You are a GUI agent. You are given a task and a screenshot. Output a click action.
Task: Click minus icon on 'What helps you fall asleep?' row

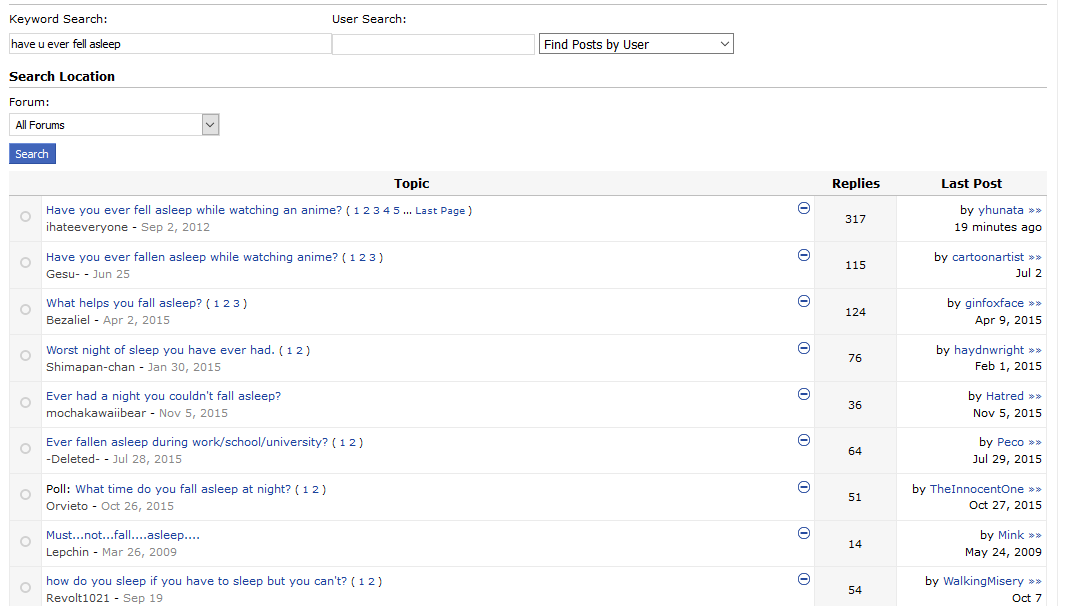(x=803, y=301)
